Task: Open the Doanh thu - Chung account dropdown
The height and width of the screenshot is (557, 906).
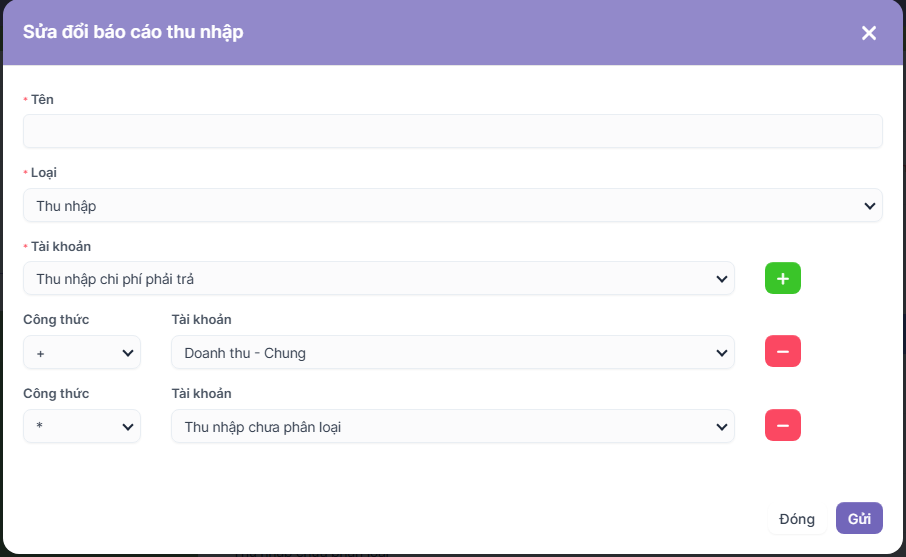Action: (452, 353)
